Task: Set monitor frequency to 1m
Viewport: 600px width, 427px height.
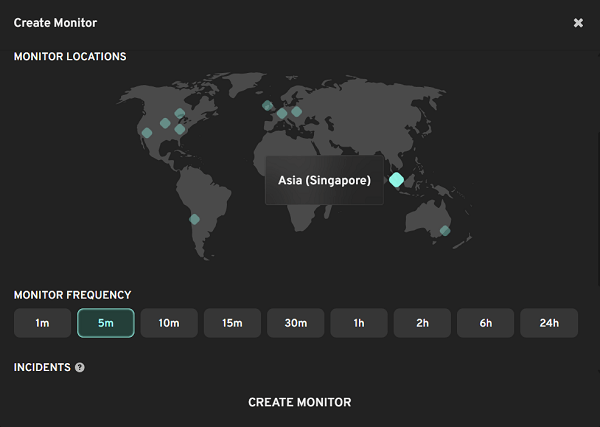Action: point(42,323)
